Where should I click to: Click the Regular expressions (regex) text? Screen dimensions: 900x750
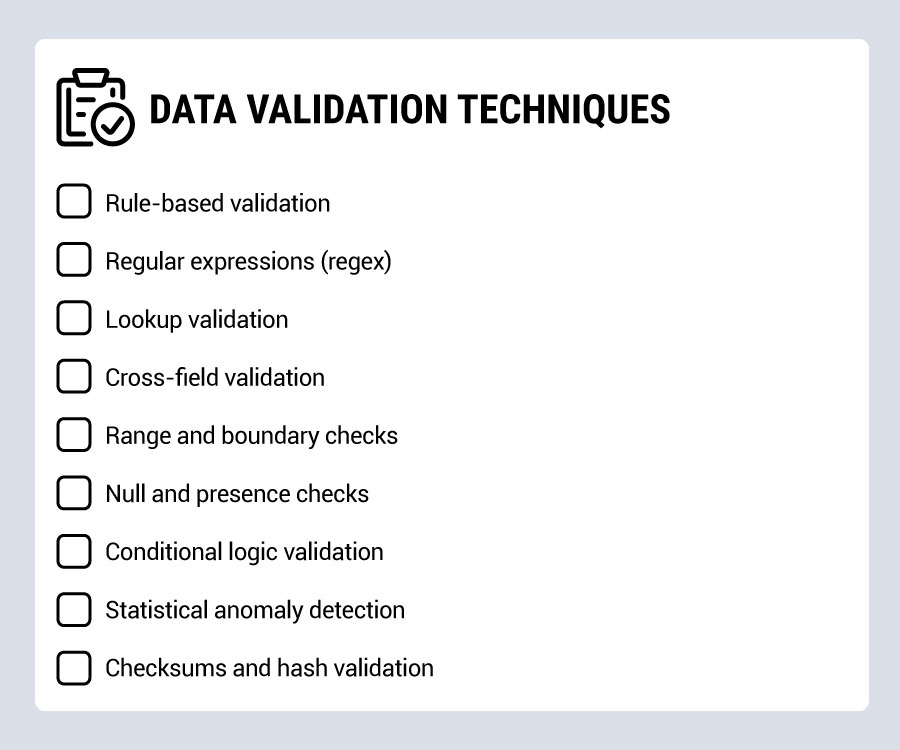[x=249, y=262]
